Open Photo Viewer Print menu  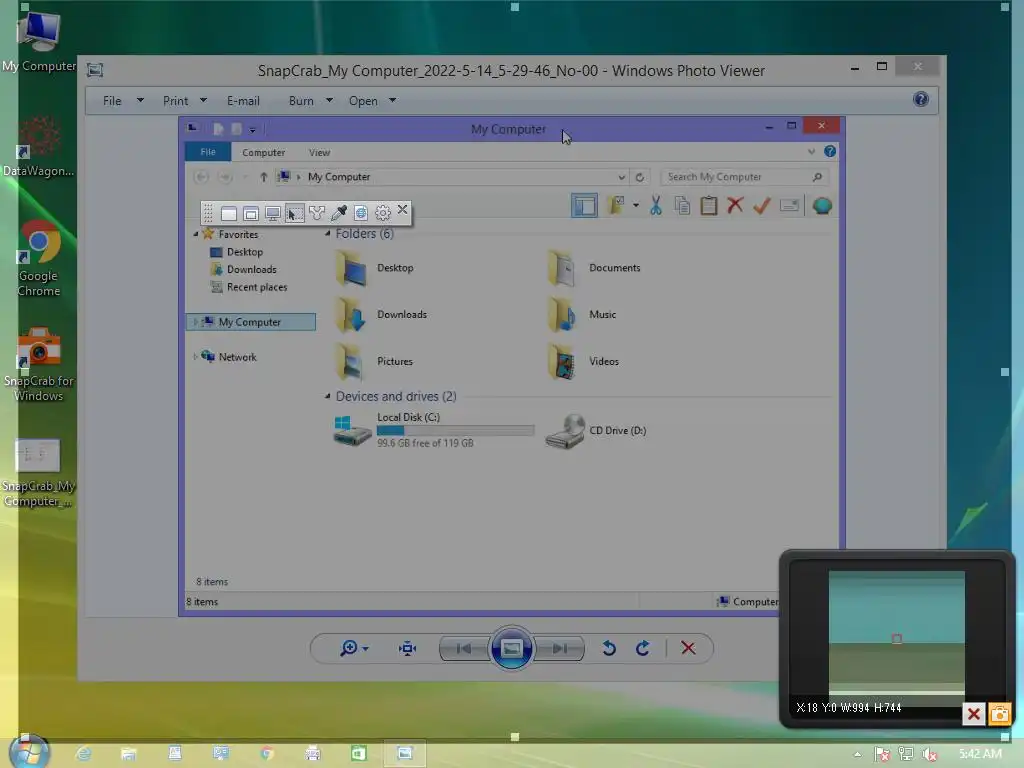pos(175,101)
